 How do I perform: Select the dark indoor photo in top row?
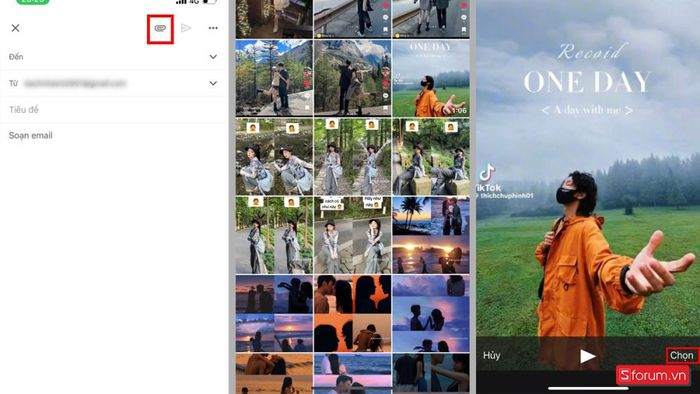click(274, 19)
